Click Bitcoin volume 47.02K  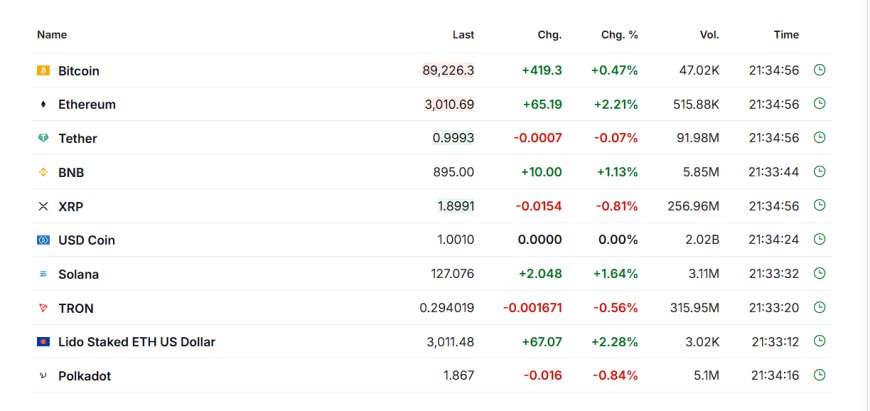pos(699,70)
